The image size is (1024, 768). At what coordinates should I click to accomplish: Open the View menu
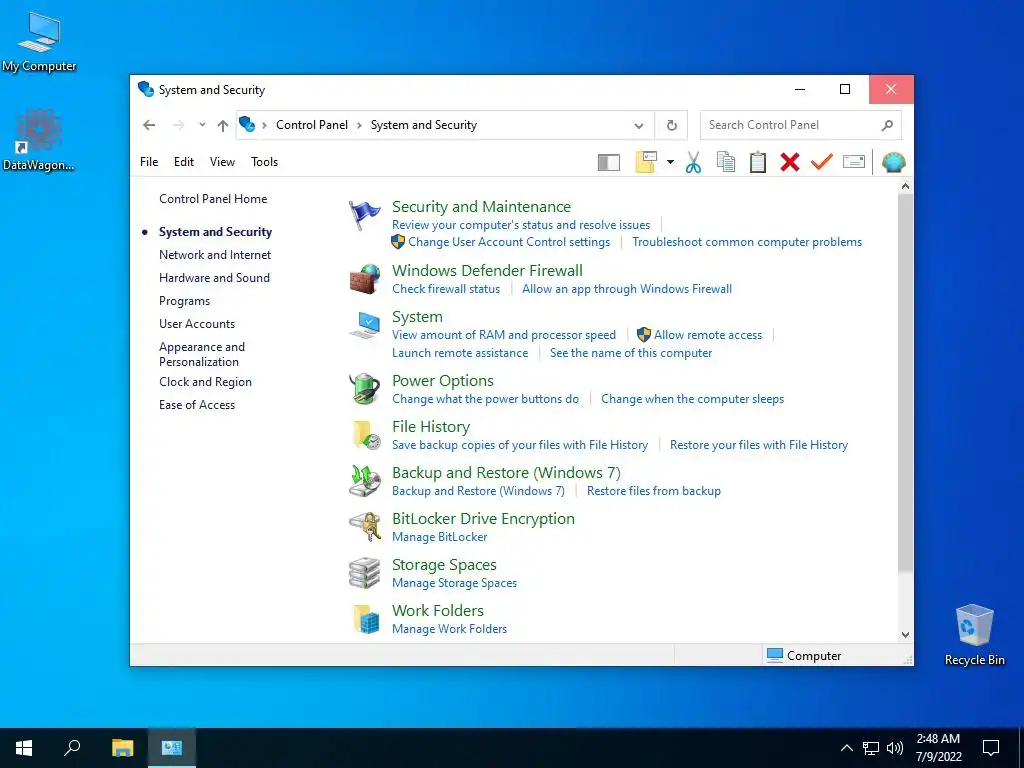coord(222,162)
